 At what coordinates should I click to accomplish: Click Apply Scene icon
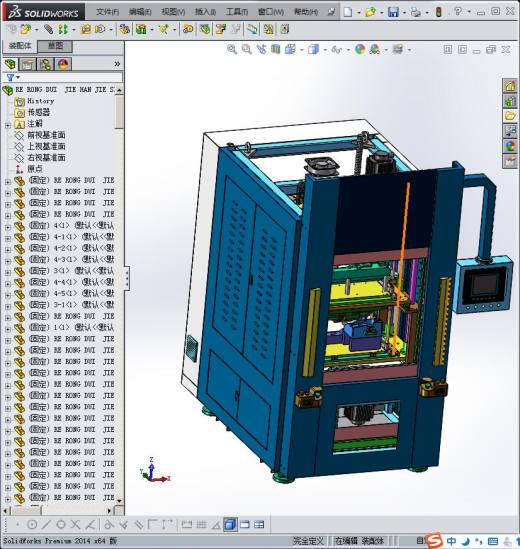point(374,49)
